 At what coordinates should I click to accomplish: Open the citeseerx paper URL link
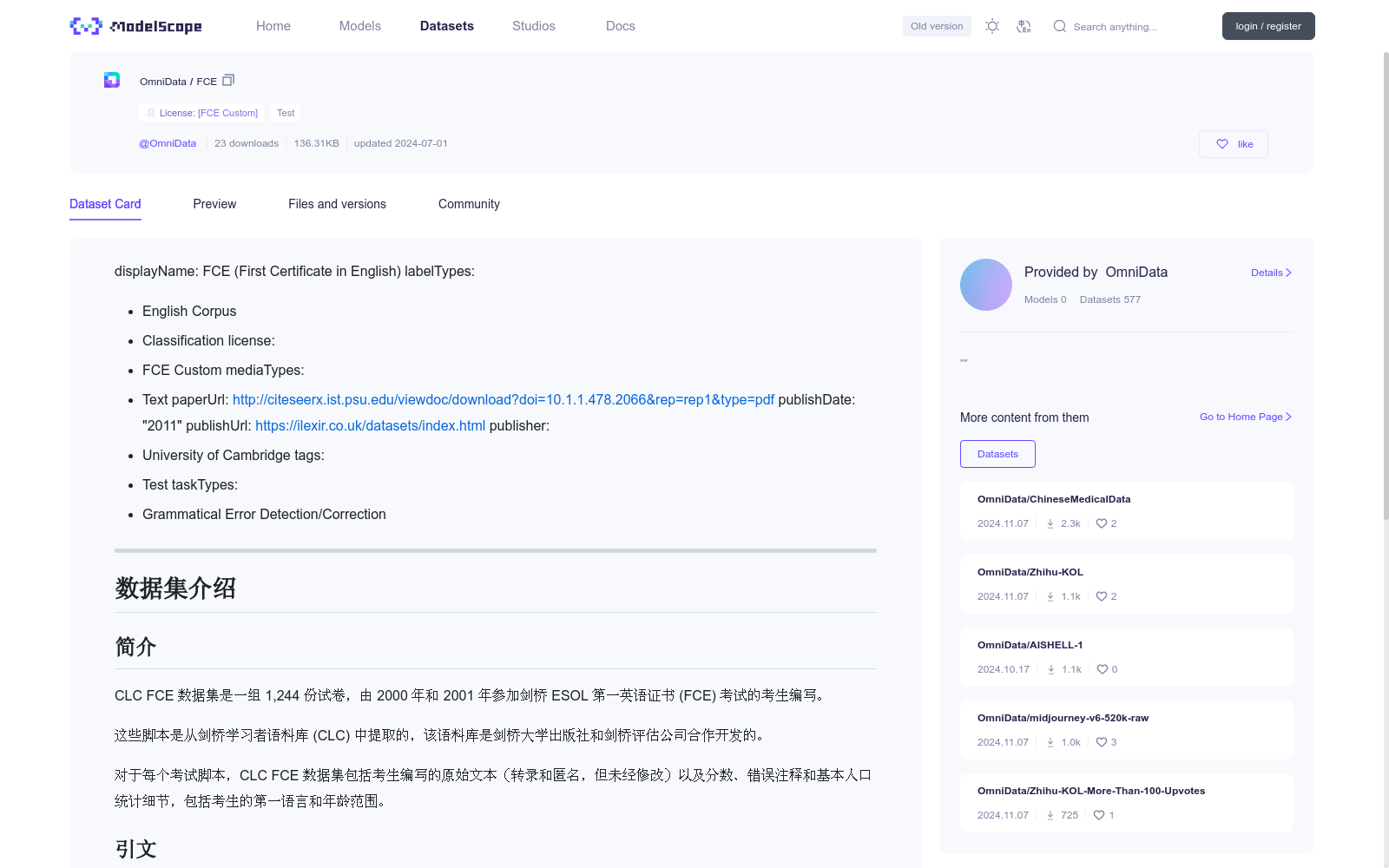504,399
